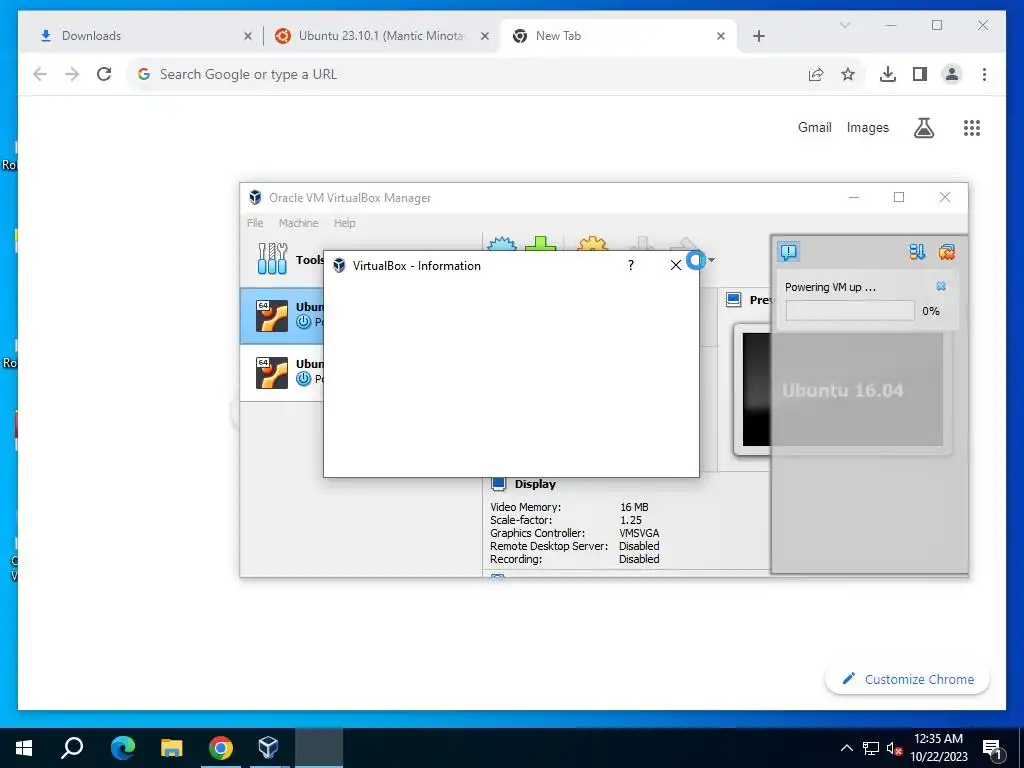Open the taskbar network icon
Screen dimensions: 1024x768
tap(871, 748)
